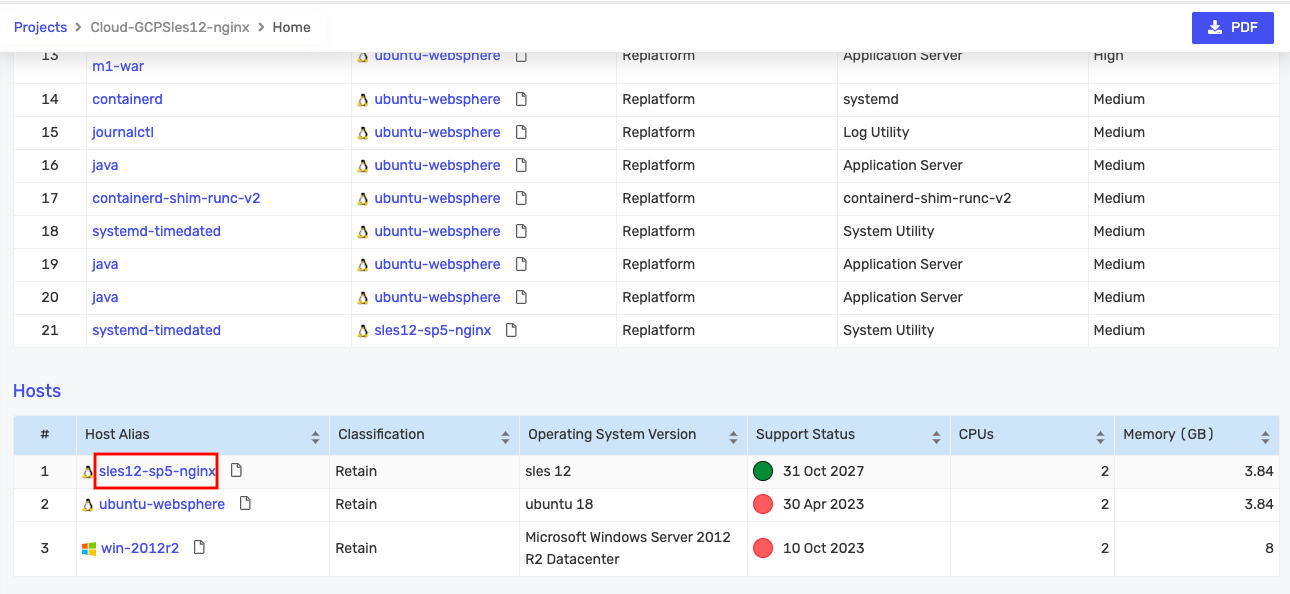Open containerd application in row 14
This screenshot has height=594, width=1290.
point(127,99)
